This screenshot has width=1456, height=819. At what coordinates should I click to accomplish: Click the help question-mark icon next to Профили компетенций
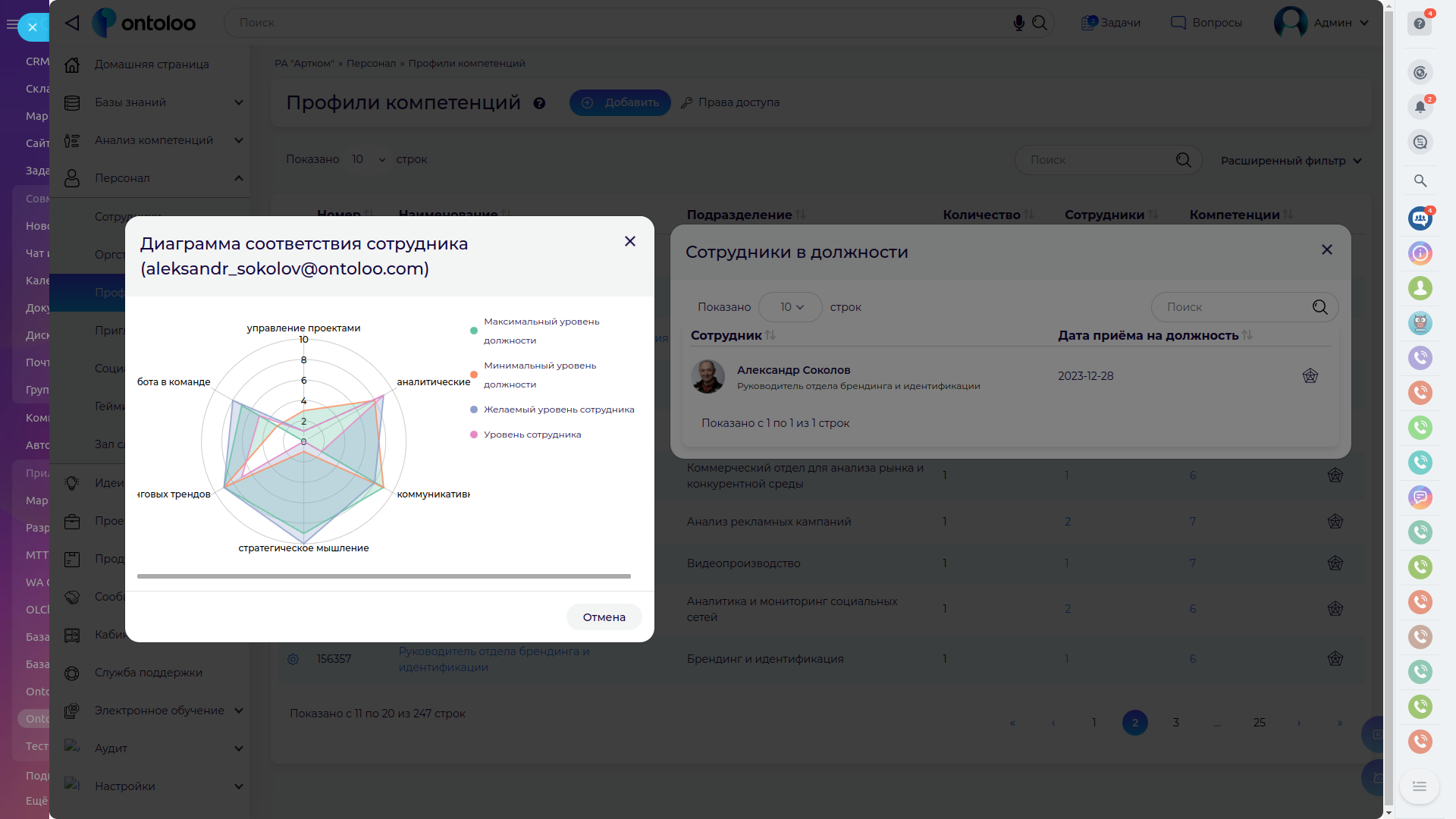[x=539, y=103]
